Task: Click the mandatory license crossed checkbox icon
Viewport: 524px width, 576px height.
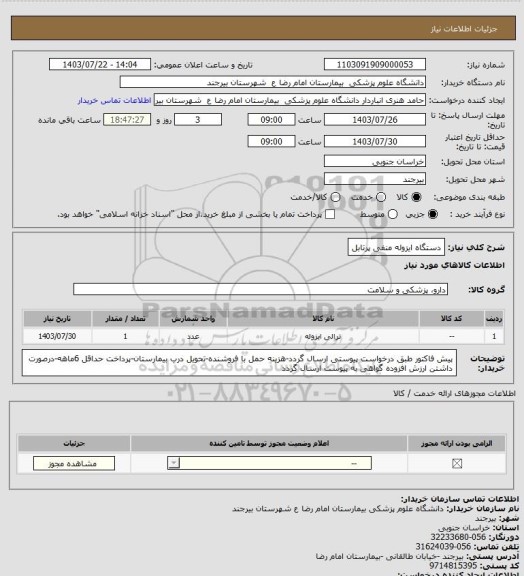Action: (457, 464)
